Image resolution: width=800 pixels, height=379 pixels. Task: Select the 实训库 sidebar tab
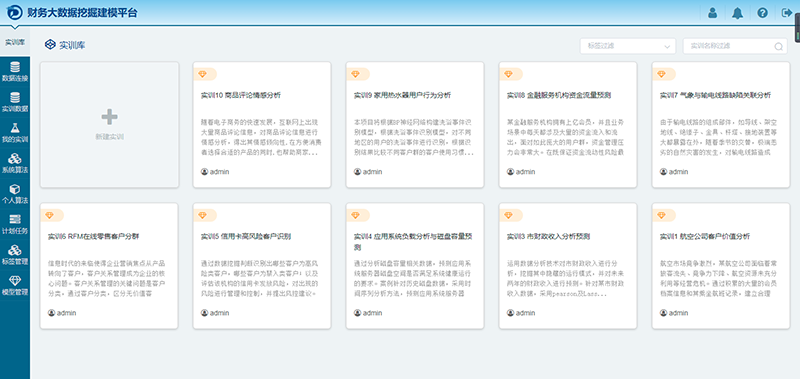pos(15,42)
